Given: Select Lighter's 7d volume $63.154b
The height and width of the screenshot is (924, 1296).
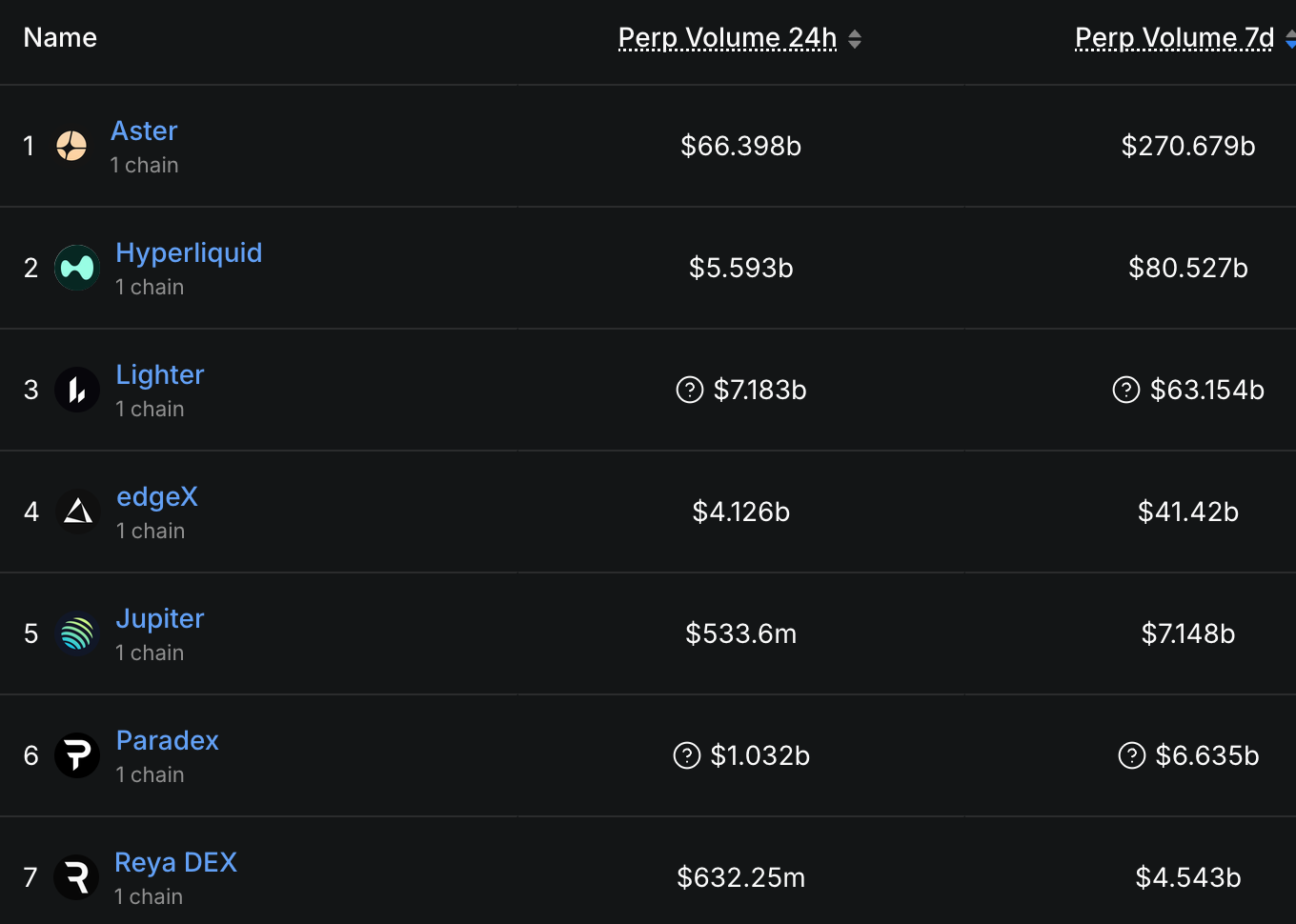Looking at the screenshot, I should [1207, 390].
